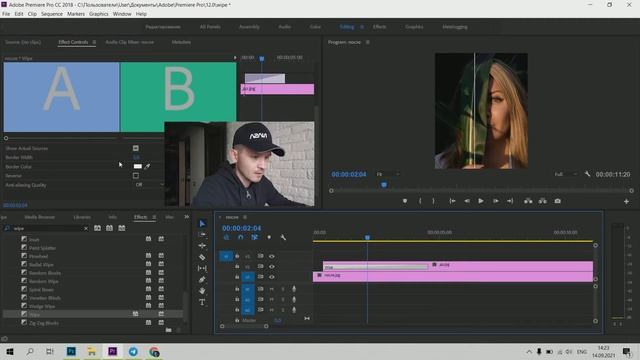The width and height of the screenshot is (640, 360).
Task: Open the Anti-aliasing Quality dropdown
Action: click(x=149, y=184)
